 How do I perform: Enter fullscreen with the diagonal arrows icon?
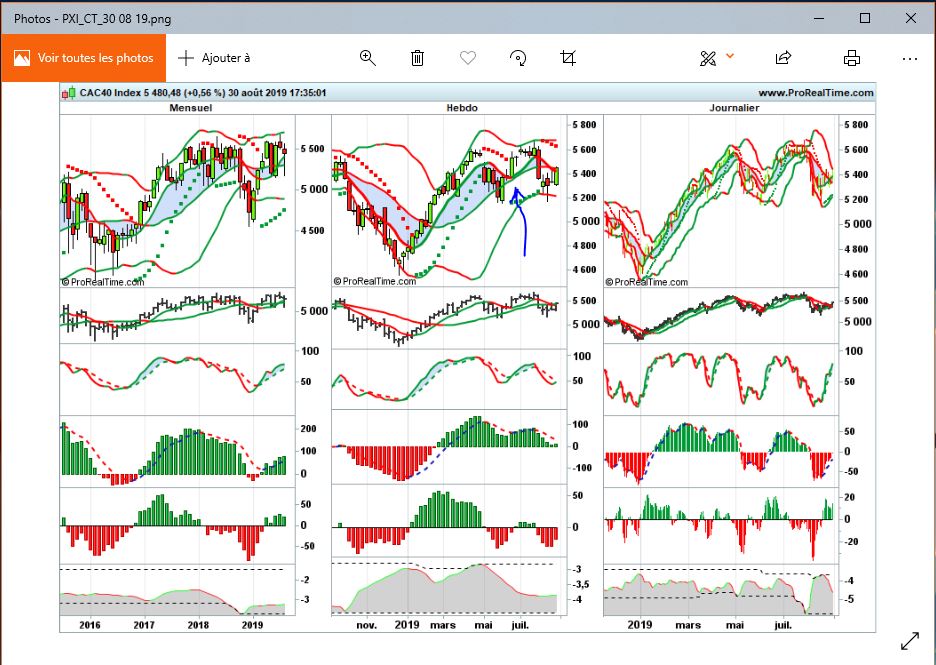coord(909,641)
